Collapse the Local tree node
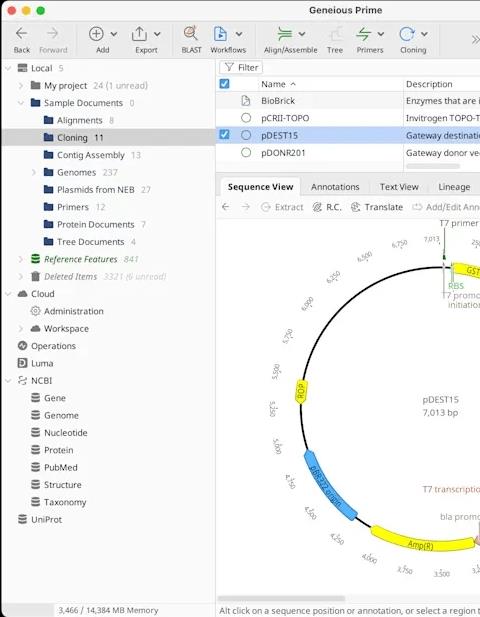This screenshot has height=617, width=480. pos(8,68)
